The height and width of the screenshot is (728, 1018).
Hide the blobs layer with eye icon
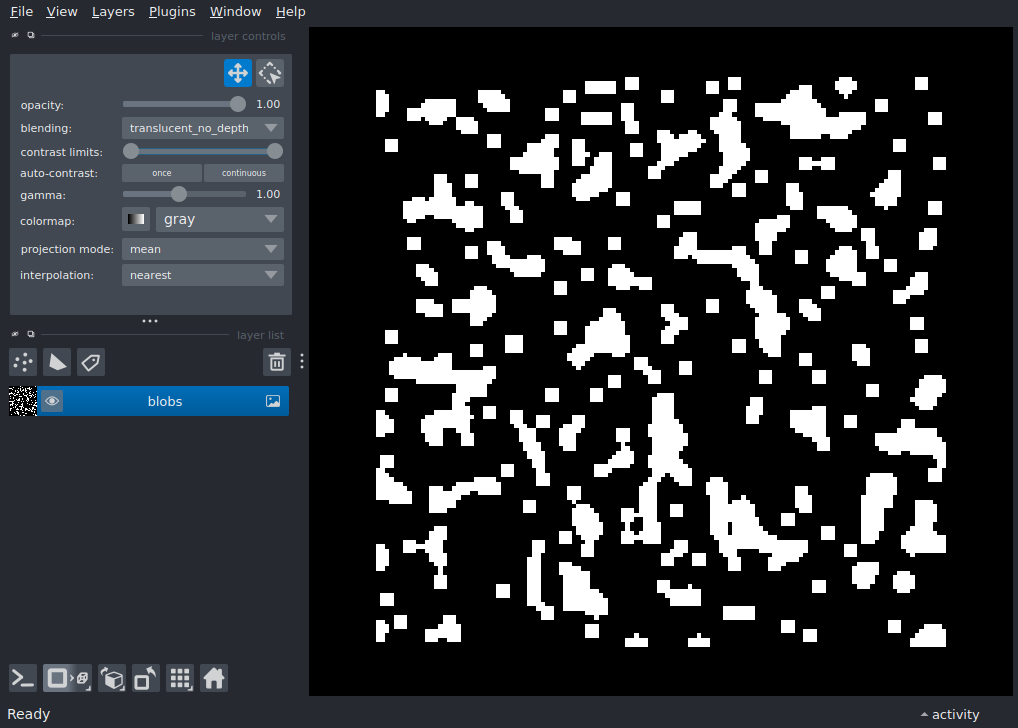(x=52, y=401)
